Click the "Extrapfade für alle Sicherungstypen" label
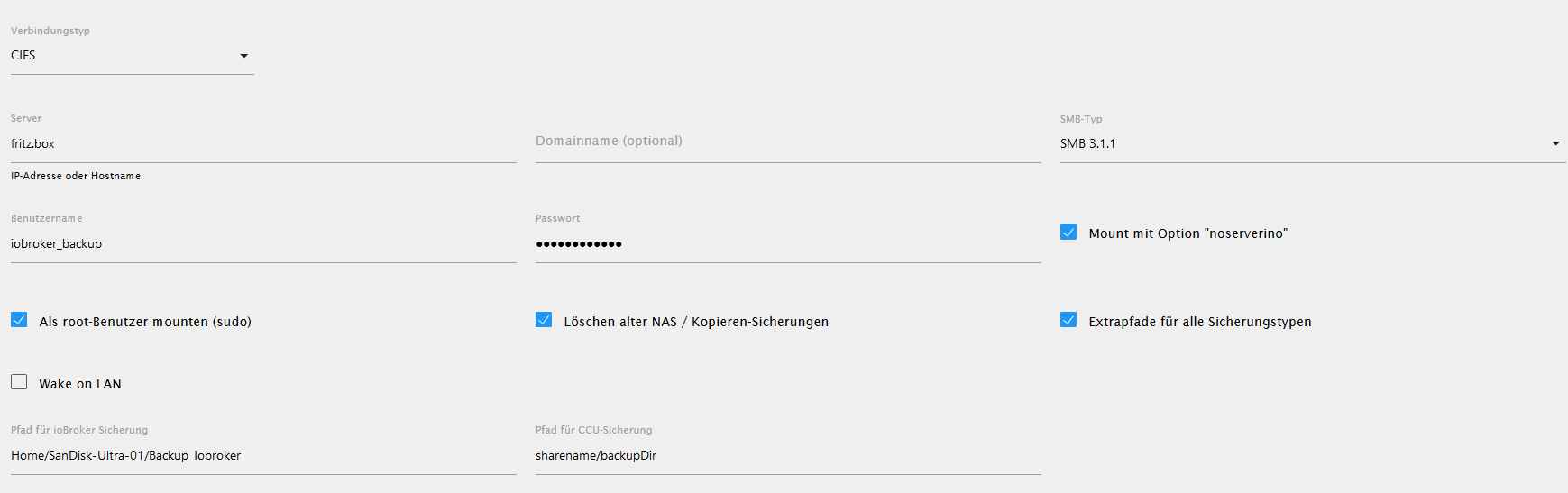Image resolution: width=1568 pixels, height=493 pixels. point(1200,322)
